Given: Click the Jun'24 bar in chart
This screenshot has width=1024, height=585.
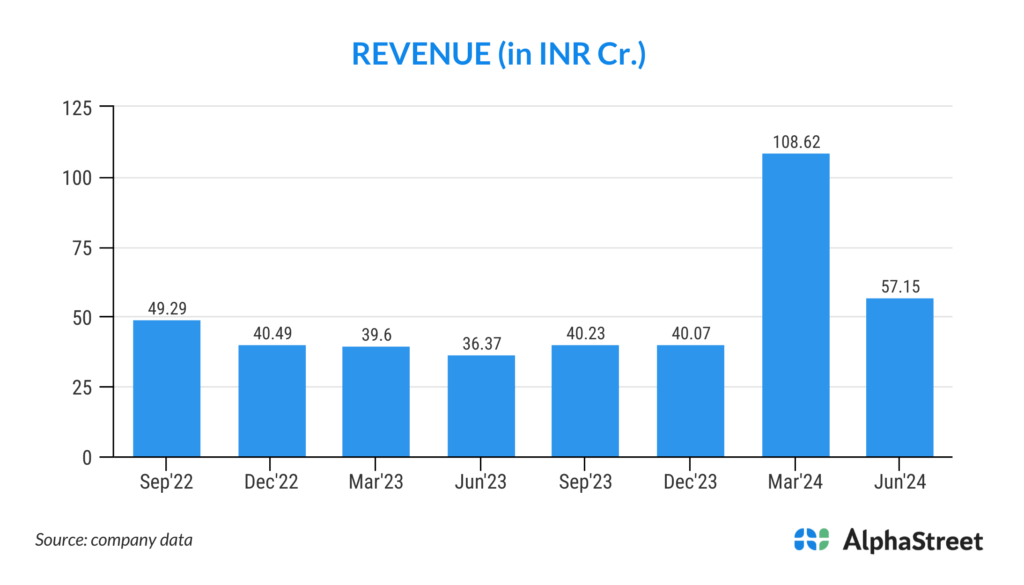Looking at the screenshot, I should 900,377.
